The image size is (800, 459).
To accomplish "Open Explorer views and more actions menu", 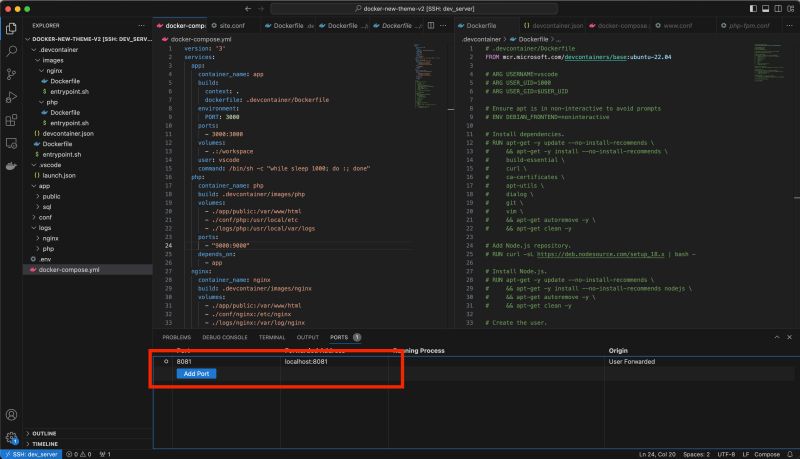I will [141, 26].
